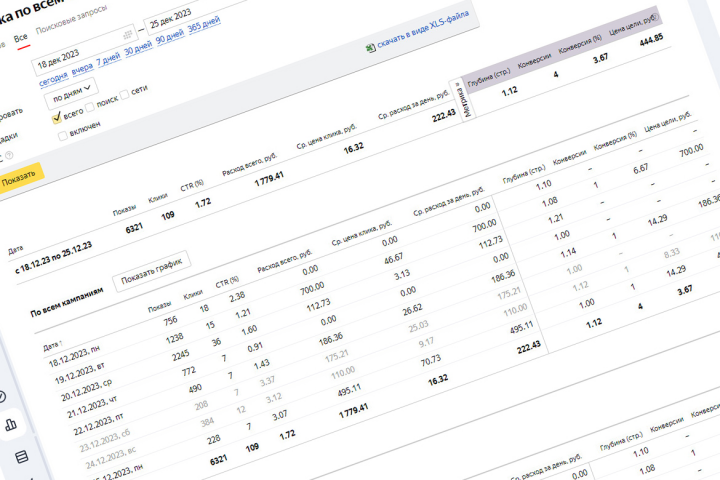The image size is (720, 480).
Task: Tick the сети checkbox
Action: (x=124, y=95)
